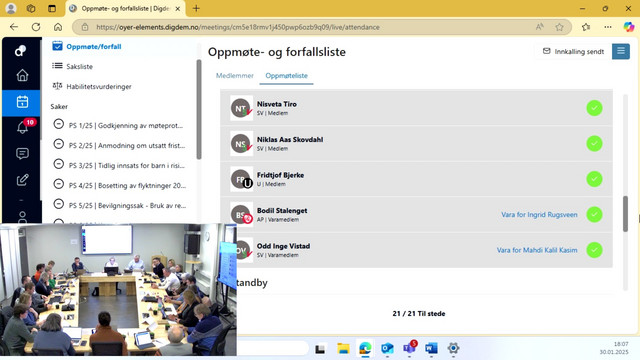Expand case PS 1/25 Godkjenning av møteprot
Image resolution: width=640 pixels, height=360 pixels.
coord(119,125)
